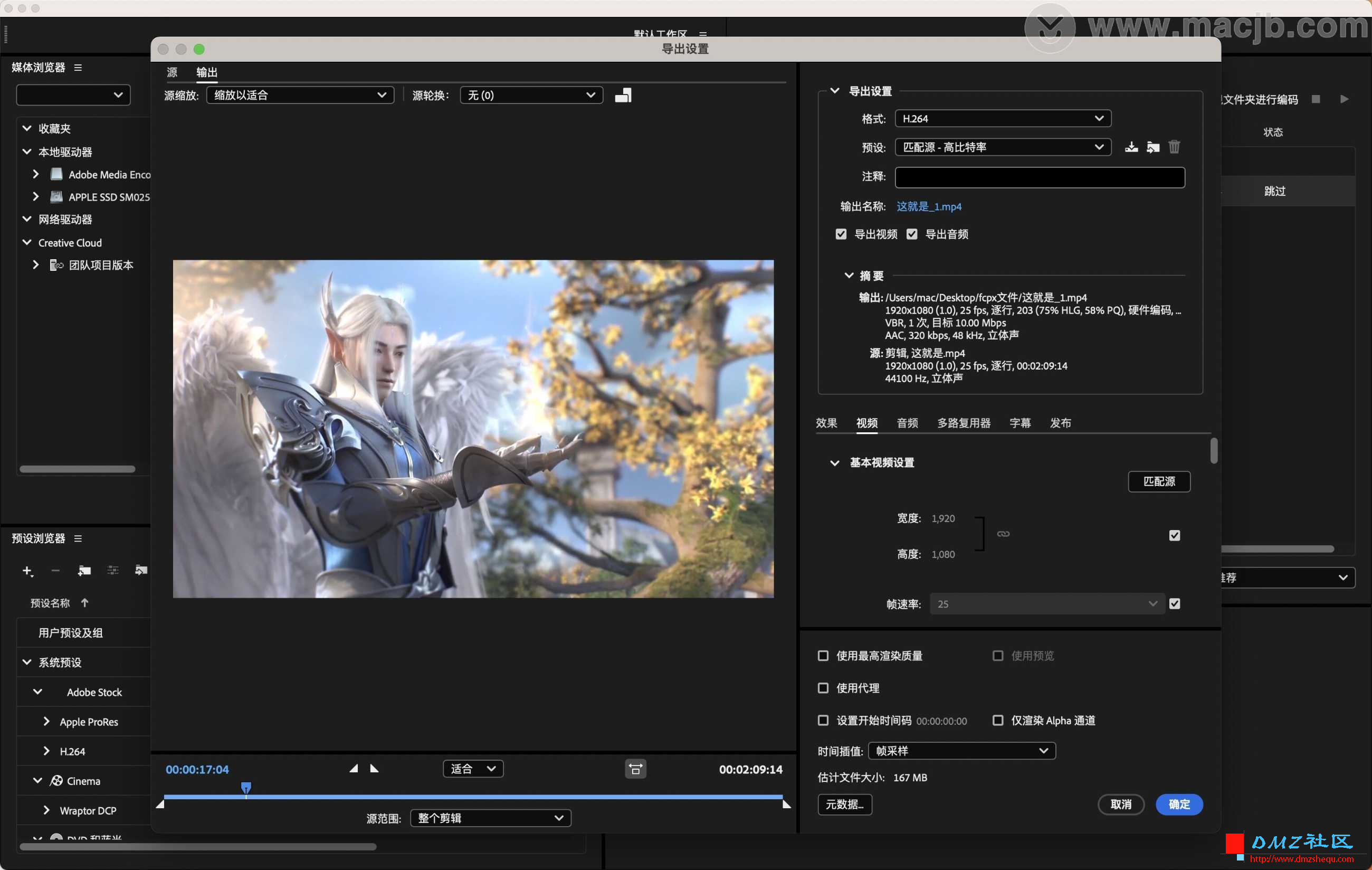The image size is (1372, 870).
Task: Click the preset name sort arrow
Action: click(x=84, y=603)
